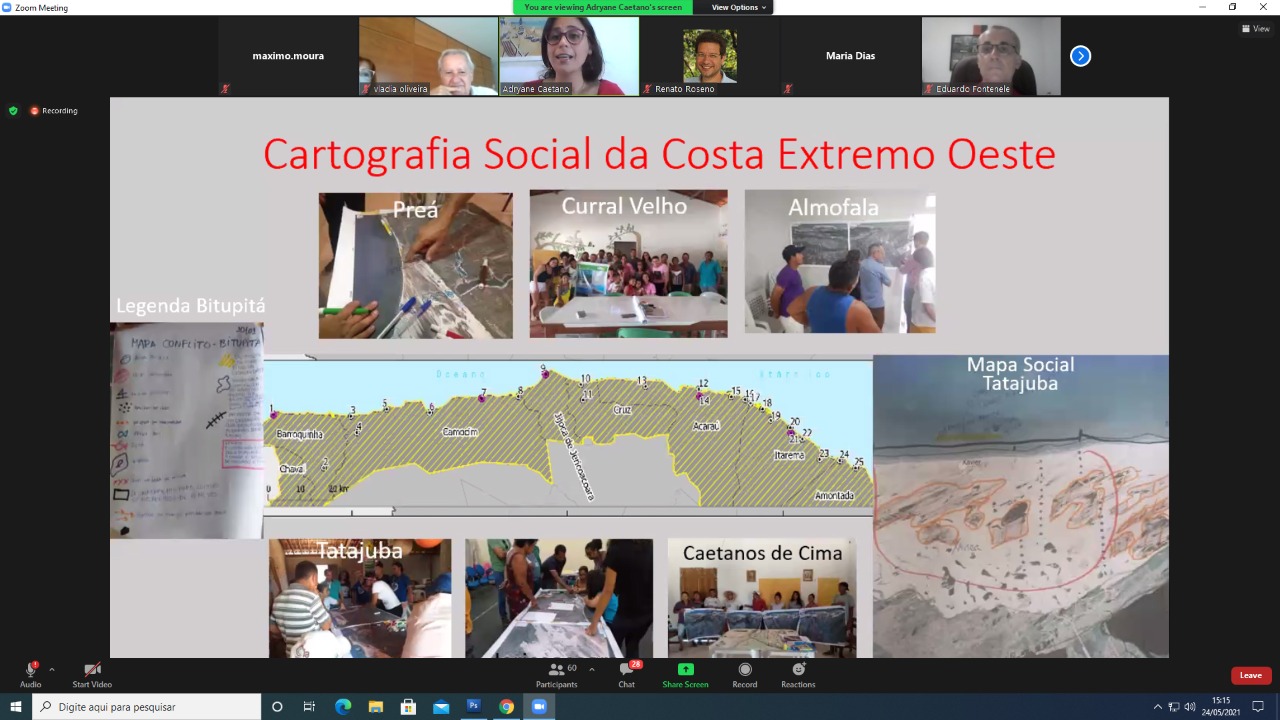
Task: Expand audio settings arrow beside Audio
Action: click(52, 669)
